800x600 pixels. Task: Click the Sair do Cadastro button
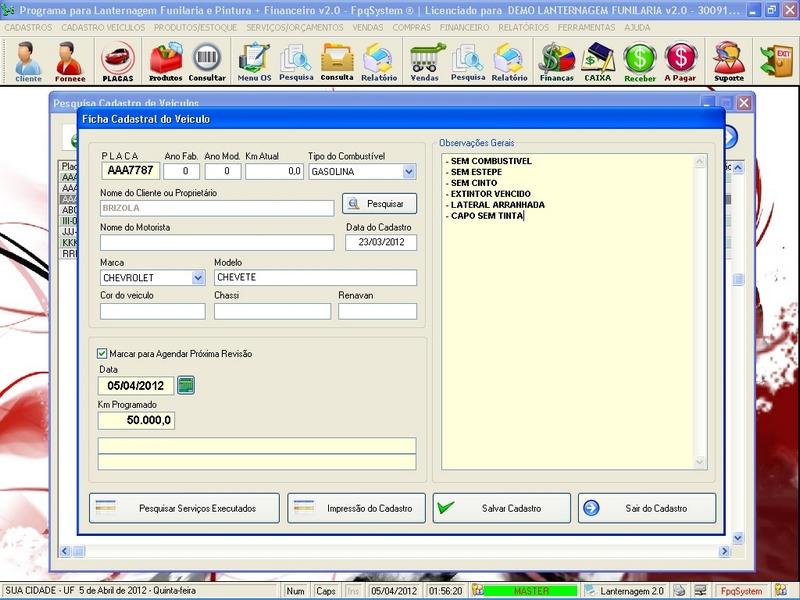point(647,508)
